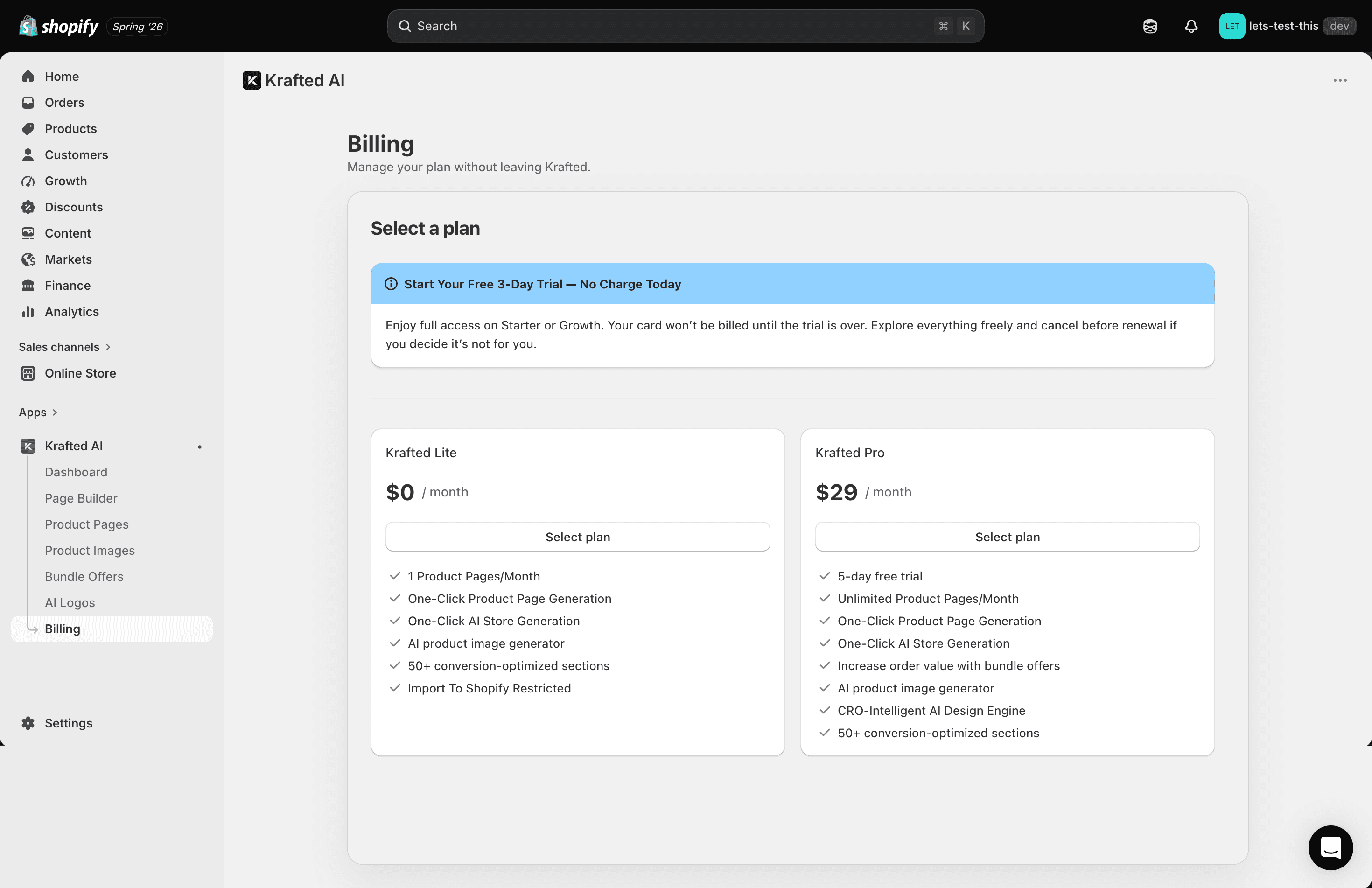
Task: Click the Krafted Lite plan title
Action: click(421, 452)
